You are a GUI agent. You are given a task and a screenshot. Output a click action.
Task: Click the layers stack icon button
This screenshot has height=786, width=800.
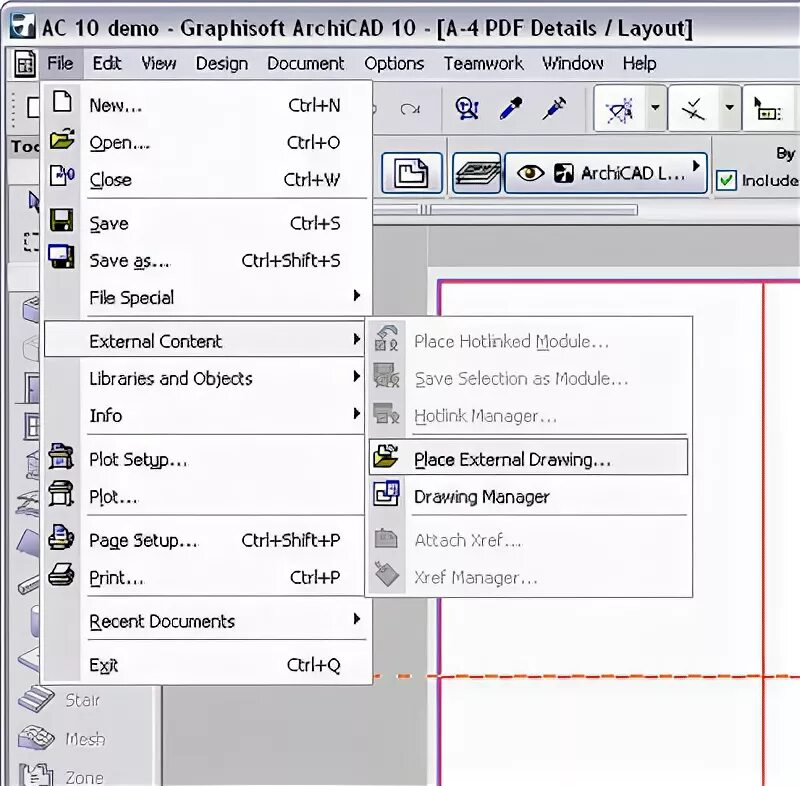coord(477,173)
